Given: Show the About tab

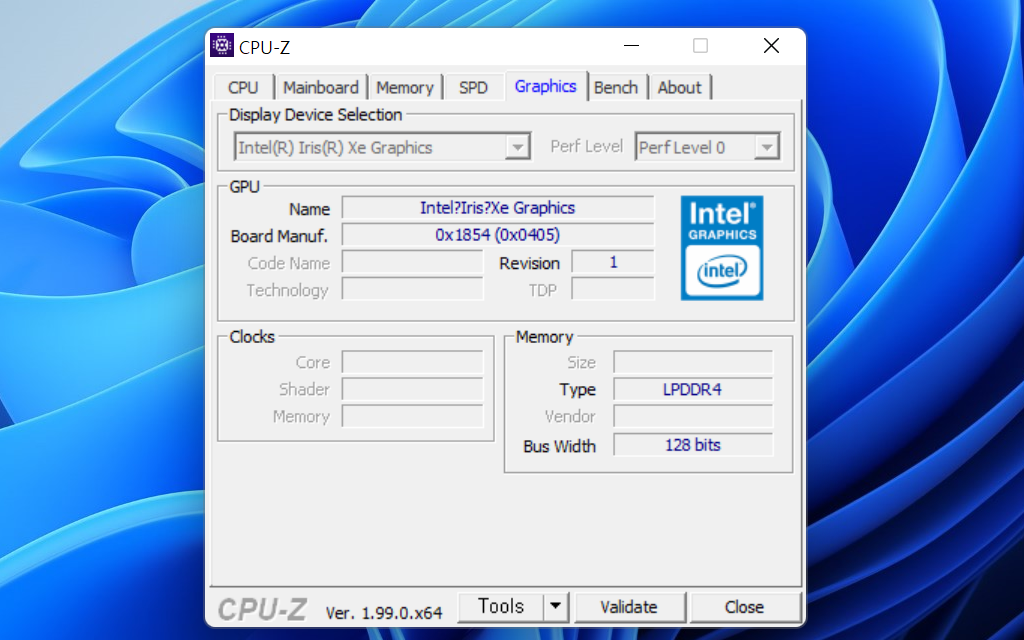Looking at the screenshot, I should [x=680, y=88].
